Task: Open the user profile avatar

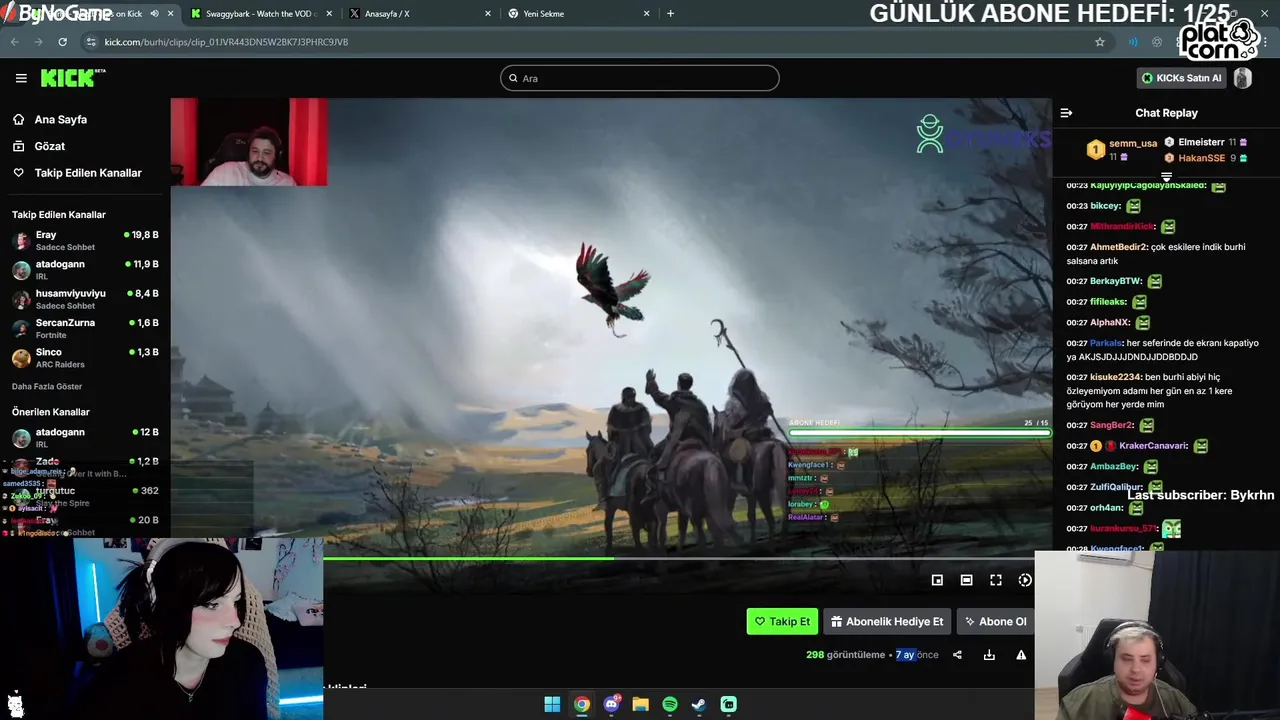Action: (x=1243, y=78)
